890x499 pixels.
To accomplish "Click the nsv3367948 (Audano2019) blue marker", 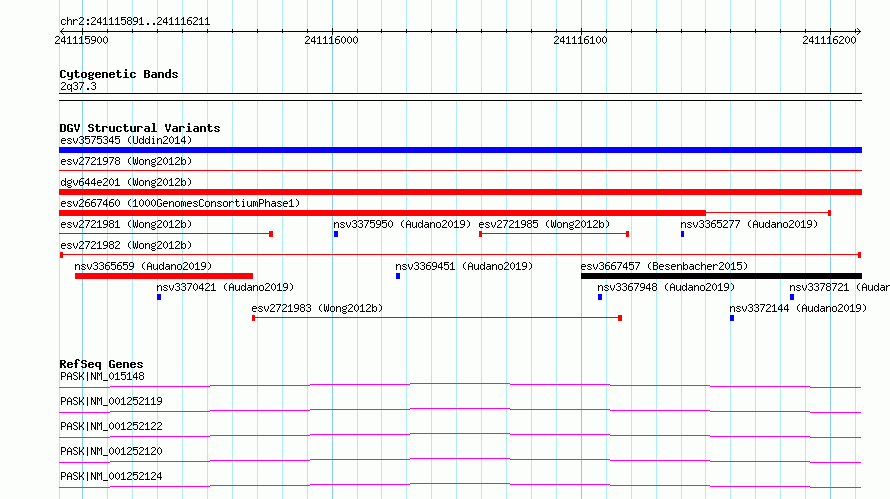I will (600, 297).
